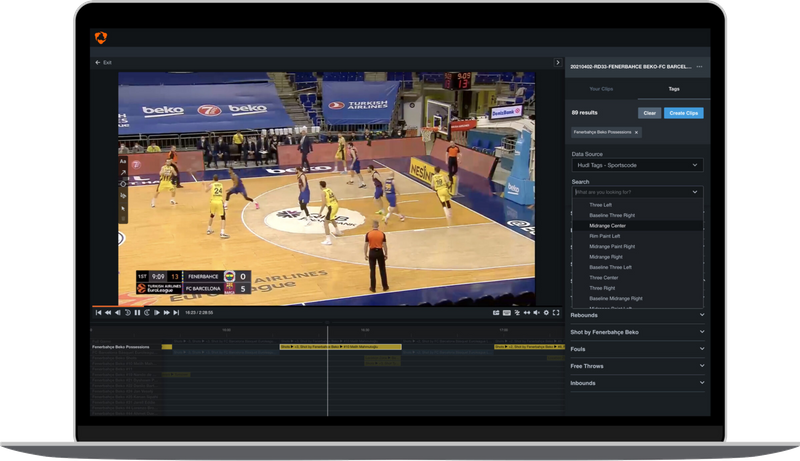The image size is (800, 461).
Task: Skip to the start of the video
Action: pos(98,313)
